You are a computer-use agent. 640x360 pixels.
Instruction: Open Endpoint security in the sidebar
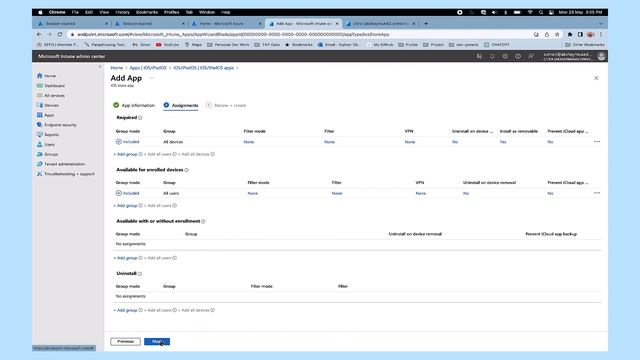(56, 125)
